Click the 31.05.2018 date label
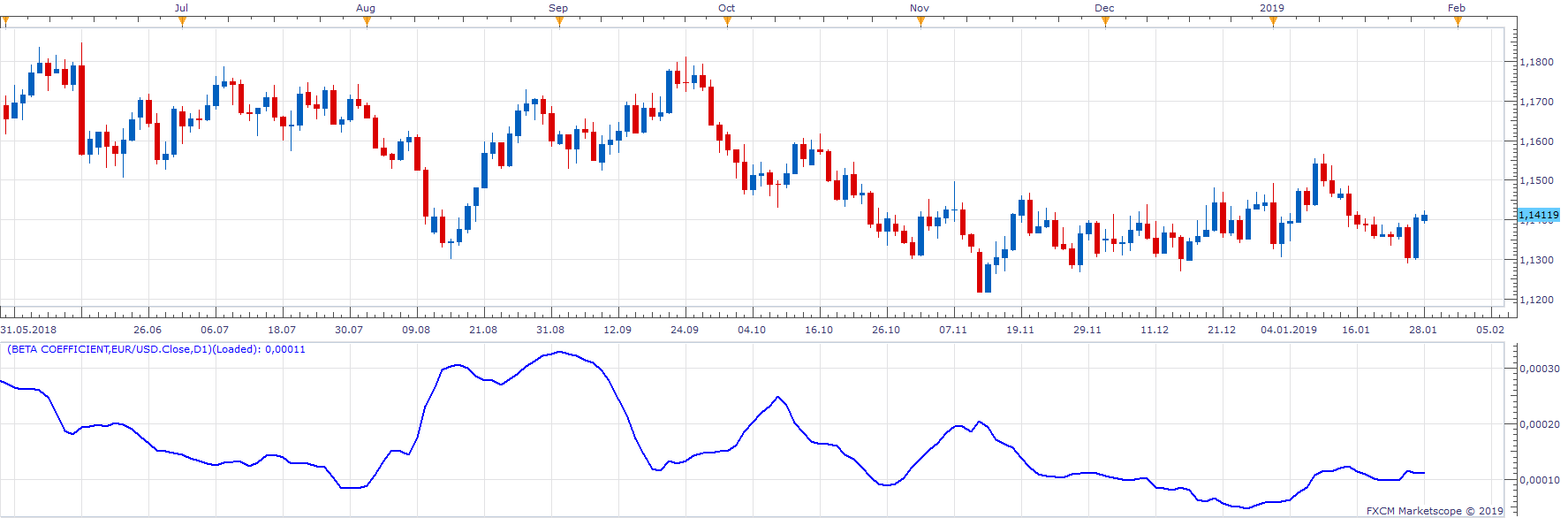 coord(28,330)
